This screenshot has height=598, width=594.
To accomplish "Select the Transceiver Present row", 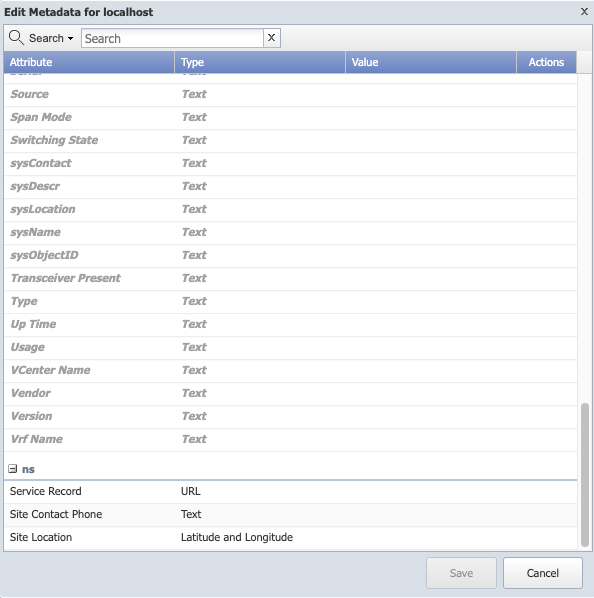I will coord(291,278).
